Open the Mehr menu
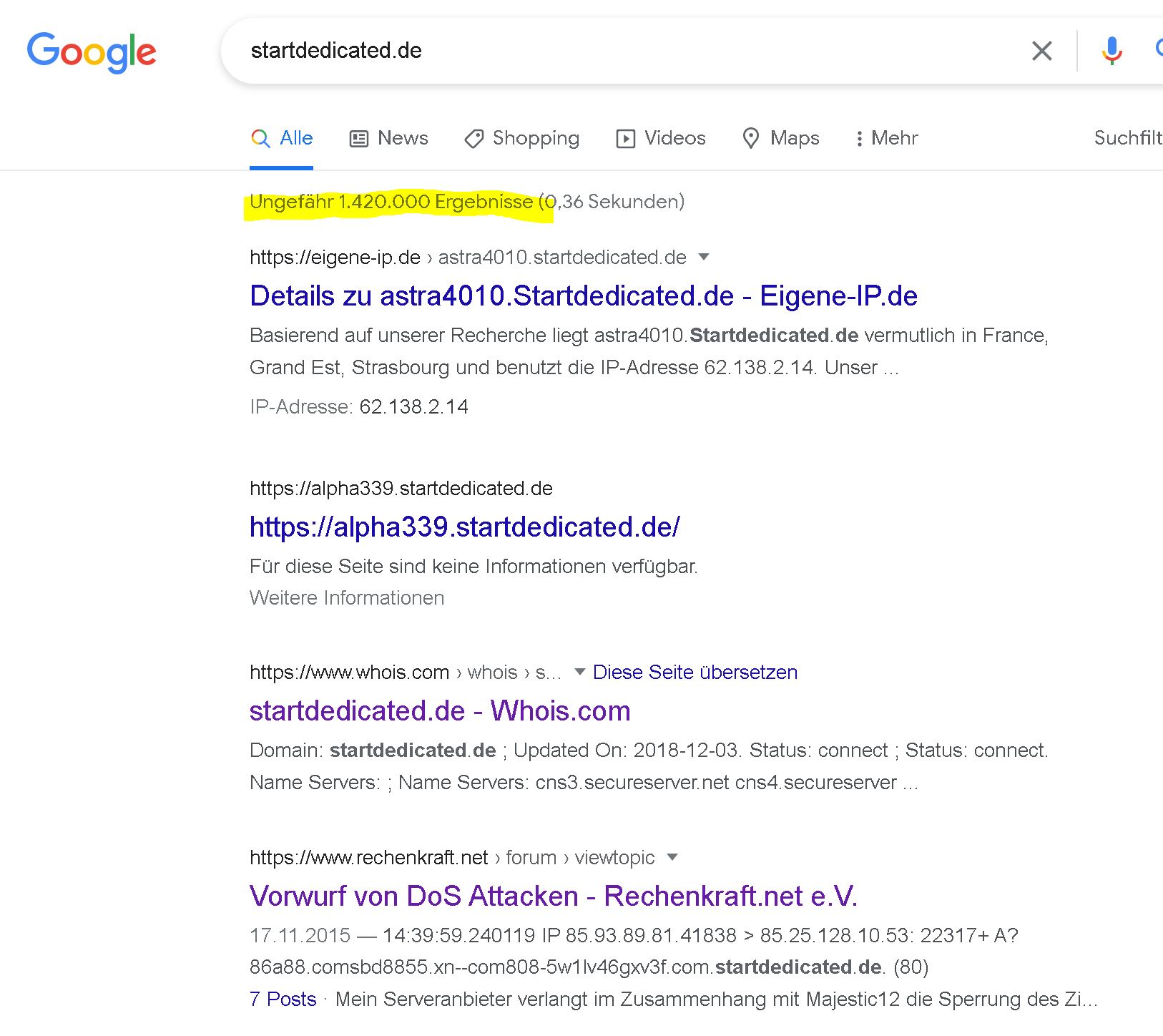 click(887, 138)
